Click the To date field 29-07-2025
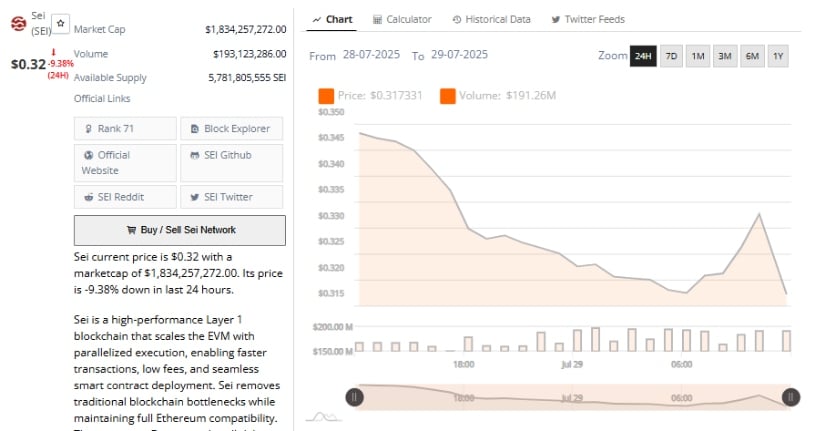The width and height of the screenshot is (825, 431). (x=459, y=55)
